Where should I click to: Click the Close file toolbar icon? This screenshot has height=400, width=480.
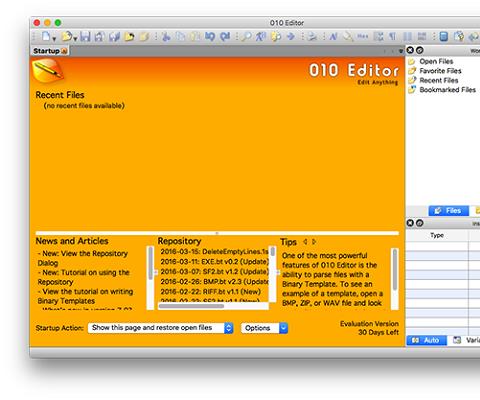(x=129, y=36)
